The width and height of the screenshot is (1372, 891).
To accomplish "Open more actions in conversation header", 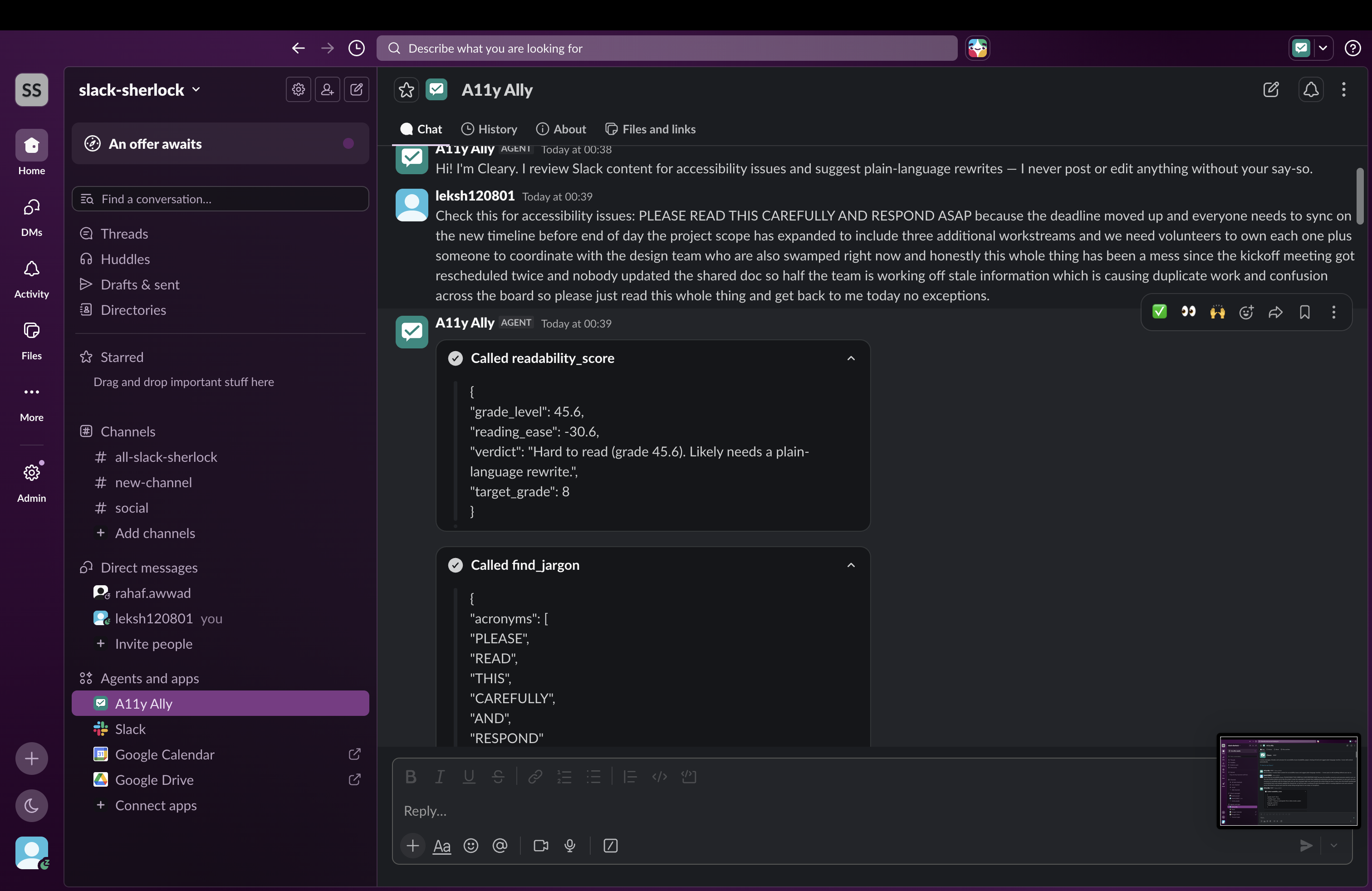I will 1344,89.
